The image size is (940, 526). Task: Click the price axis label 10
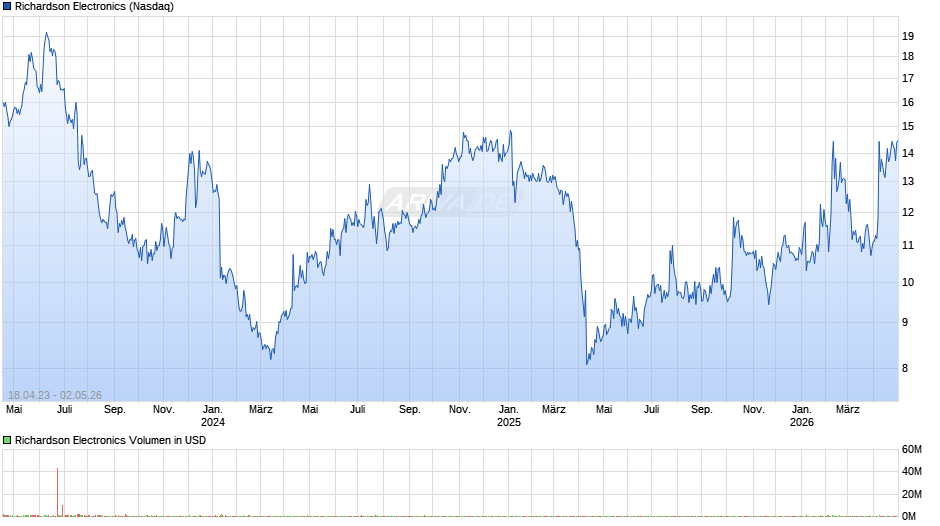tap(908, 282)
